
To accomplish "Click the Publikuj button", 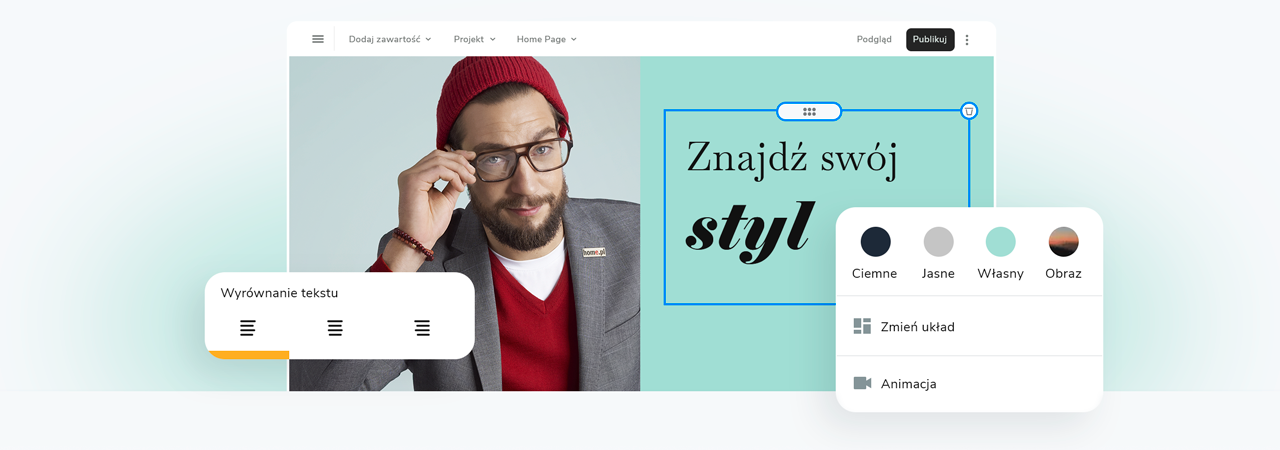I will [930, 39].
